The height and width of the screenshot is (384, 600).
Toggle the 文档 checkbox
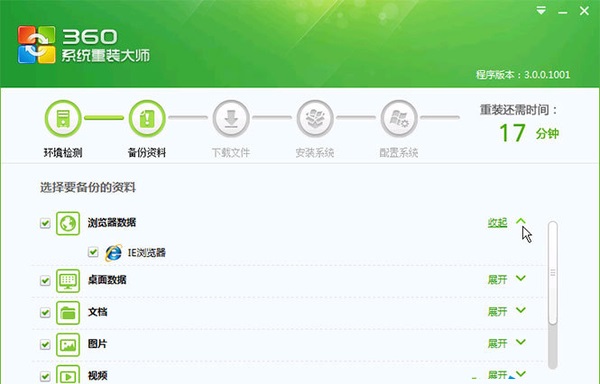(45, 313)
